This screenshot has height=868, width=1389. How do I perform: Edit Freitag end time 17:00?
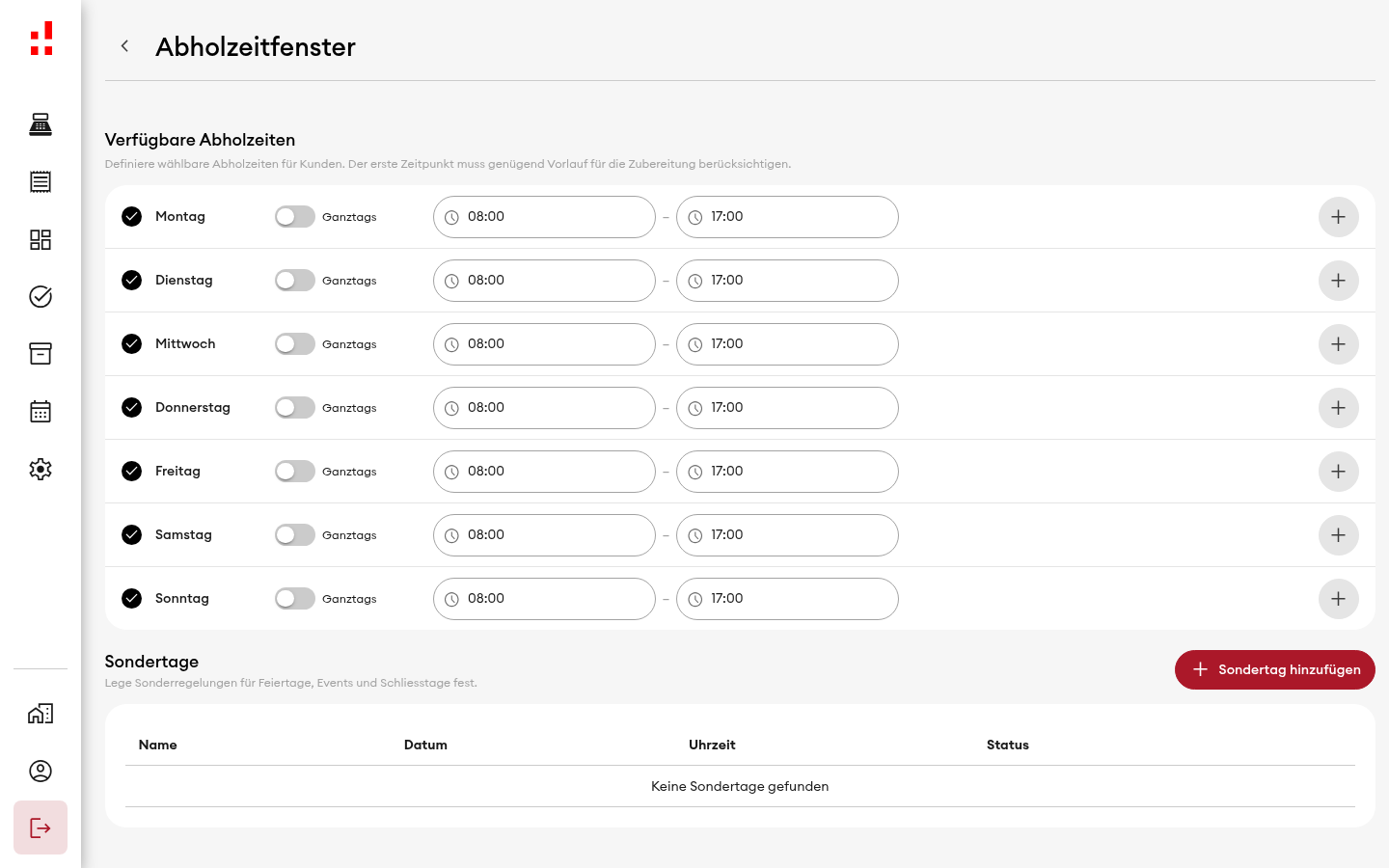click(787, 472)
